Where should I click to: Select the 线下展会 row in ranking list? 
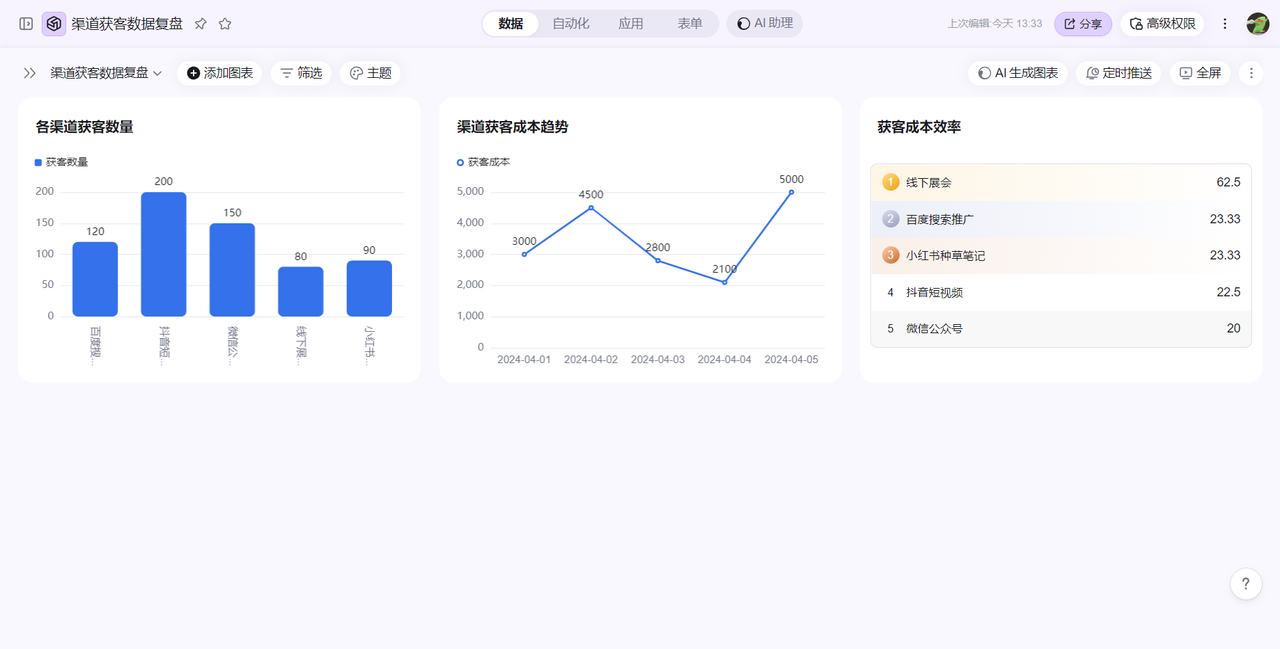coord(1060,182)
